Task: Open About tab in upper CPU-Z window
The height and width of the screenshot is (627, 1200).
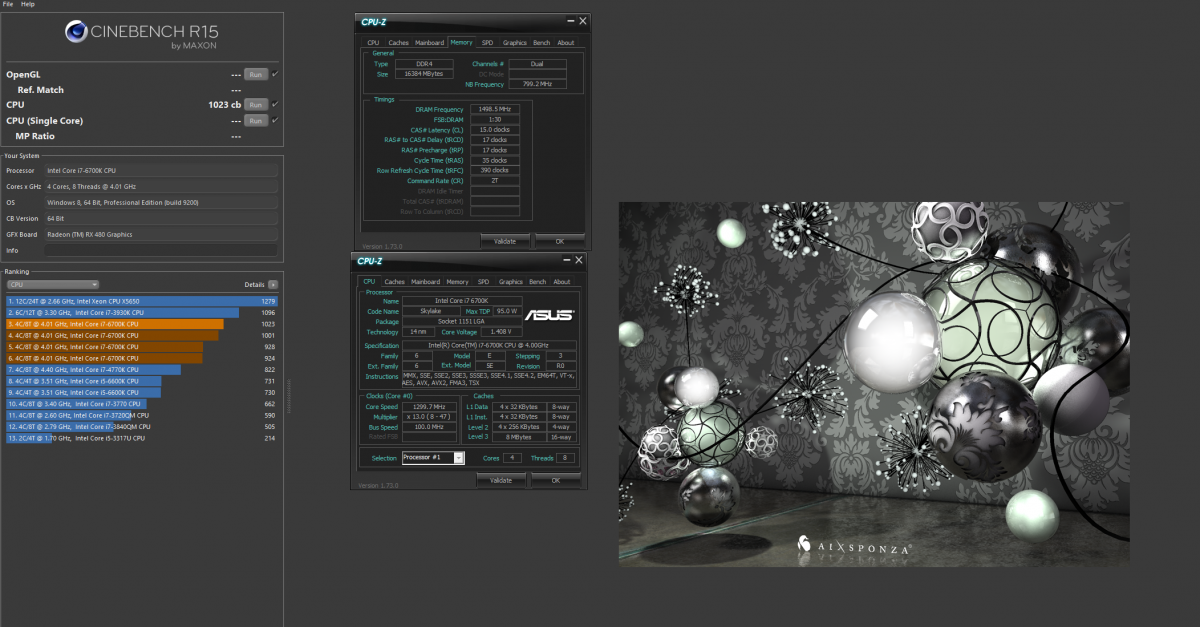Action: click(x=566, y=43)
